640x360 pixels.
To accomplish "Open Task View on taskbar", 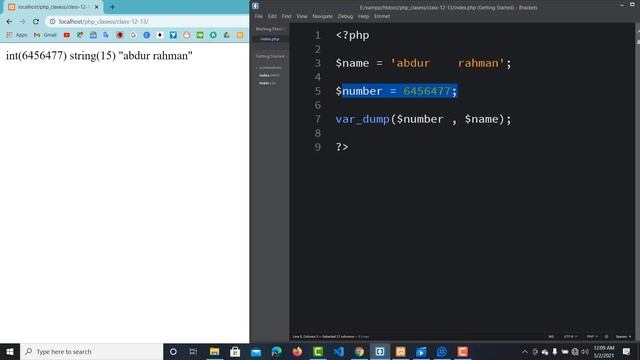I will (x=193, y=352).
